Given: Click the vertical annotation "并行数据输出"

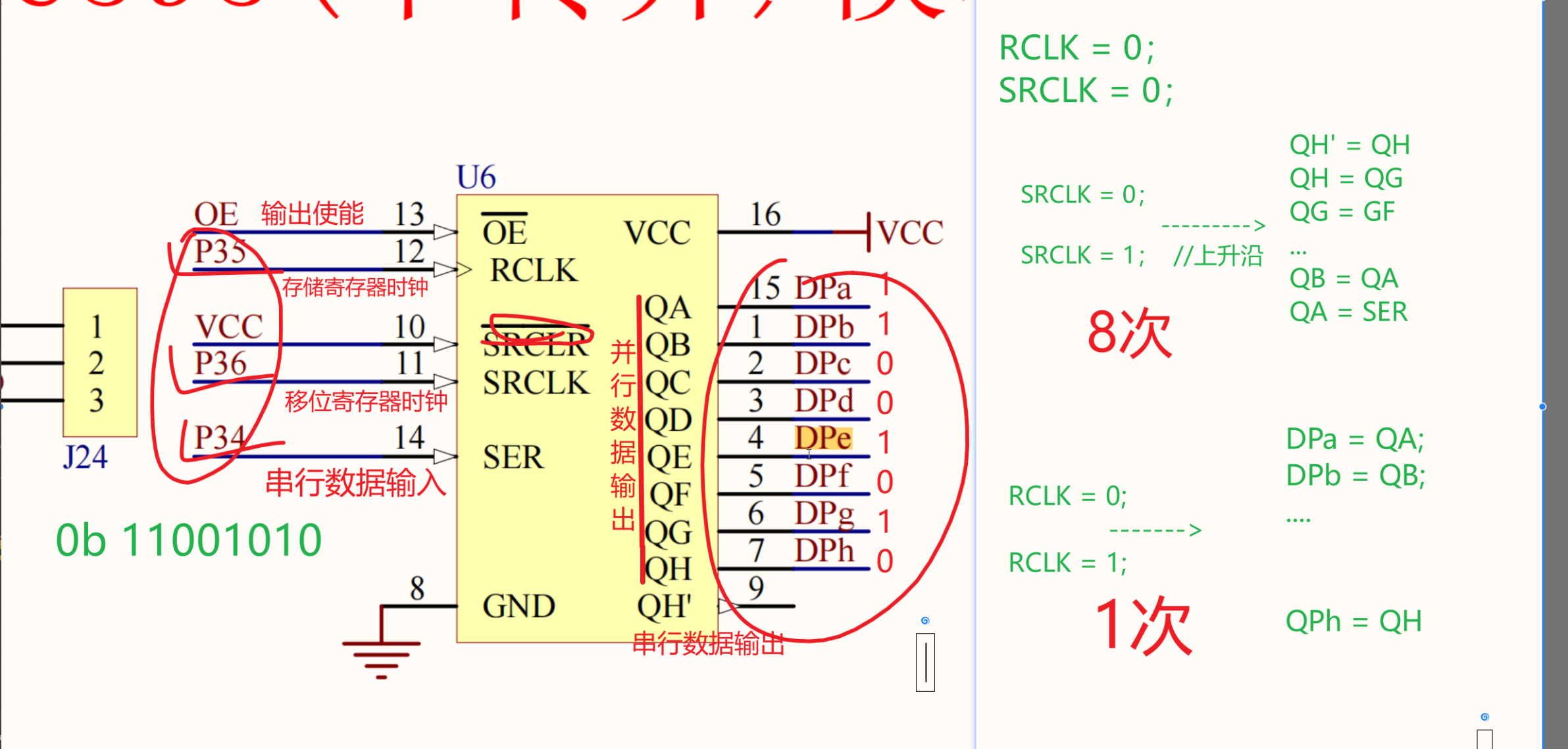Looking at the screenshot, I should 623,437.
